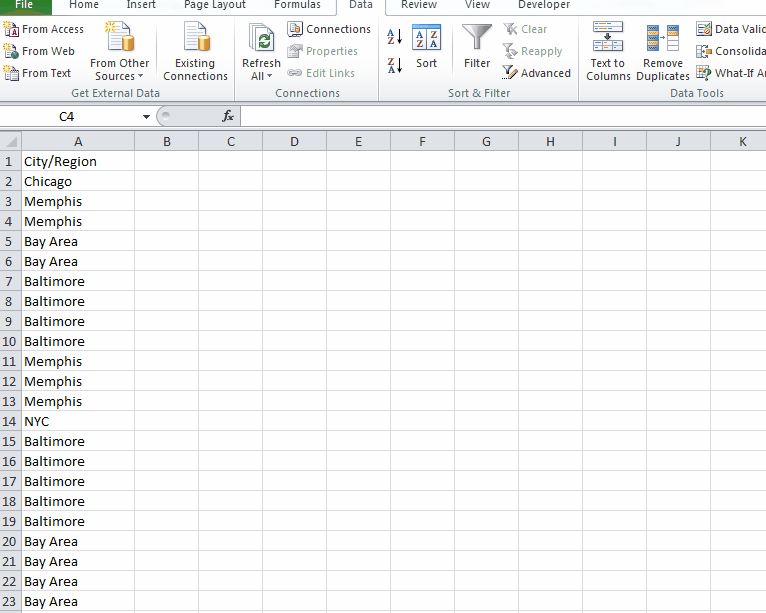Screen dimensions: 766x613
Task: Select row 1 header
Action: pos(10,161)
